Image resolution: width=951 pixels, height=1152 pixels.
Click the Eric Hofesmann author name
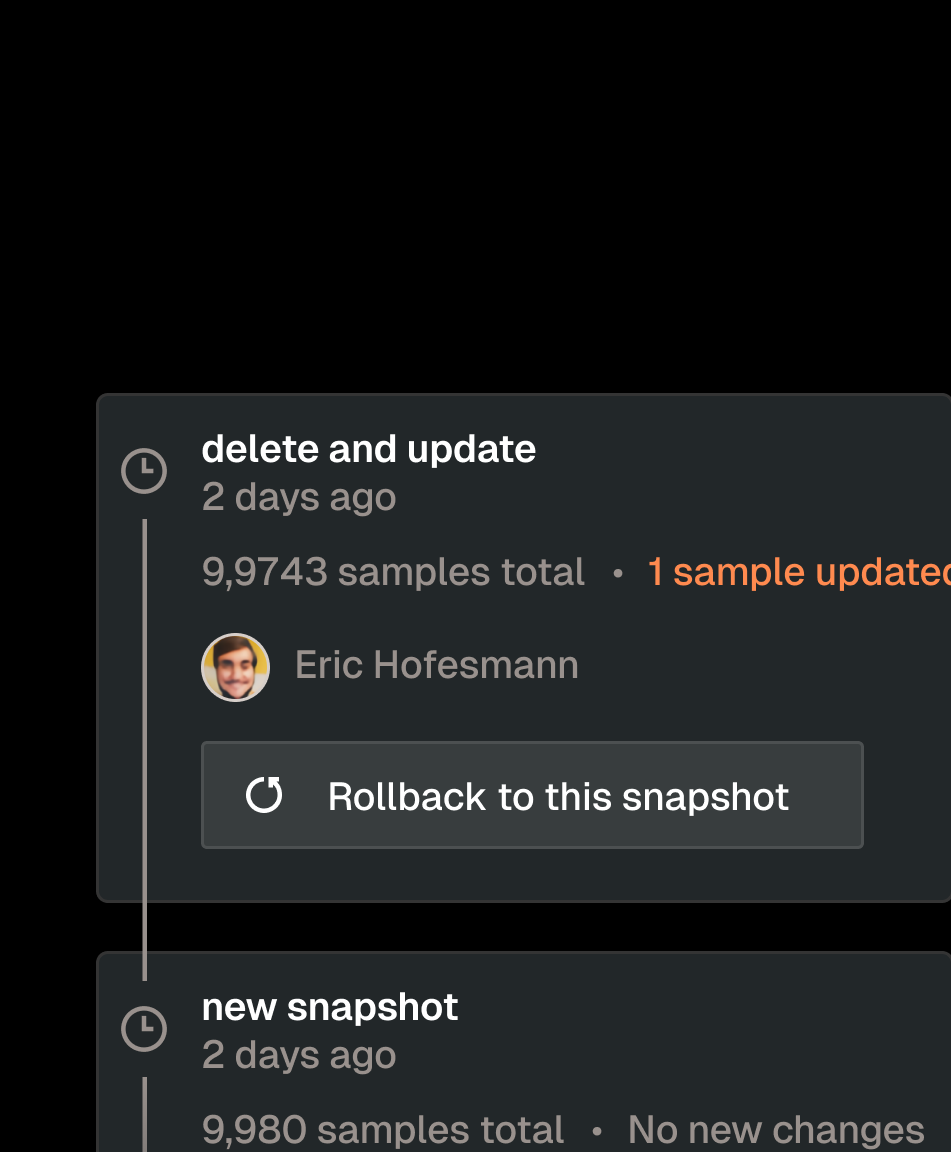coord(436,664)
